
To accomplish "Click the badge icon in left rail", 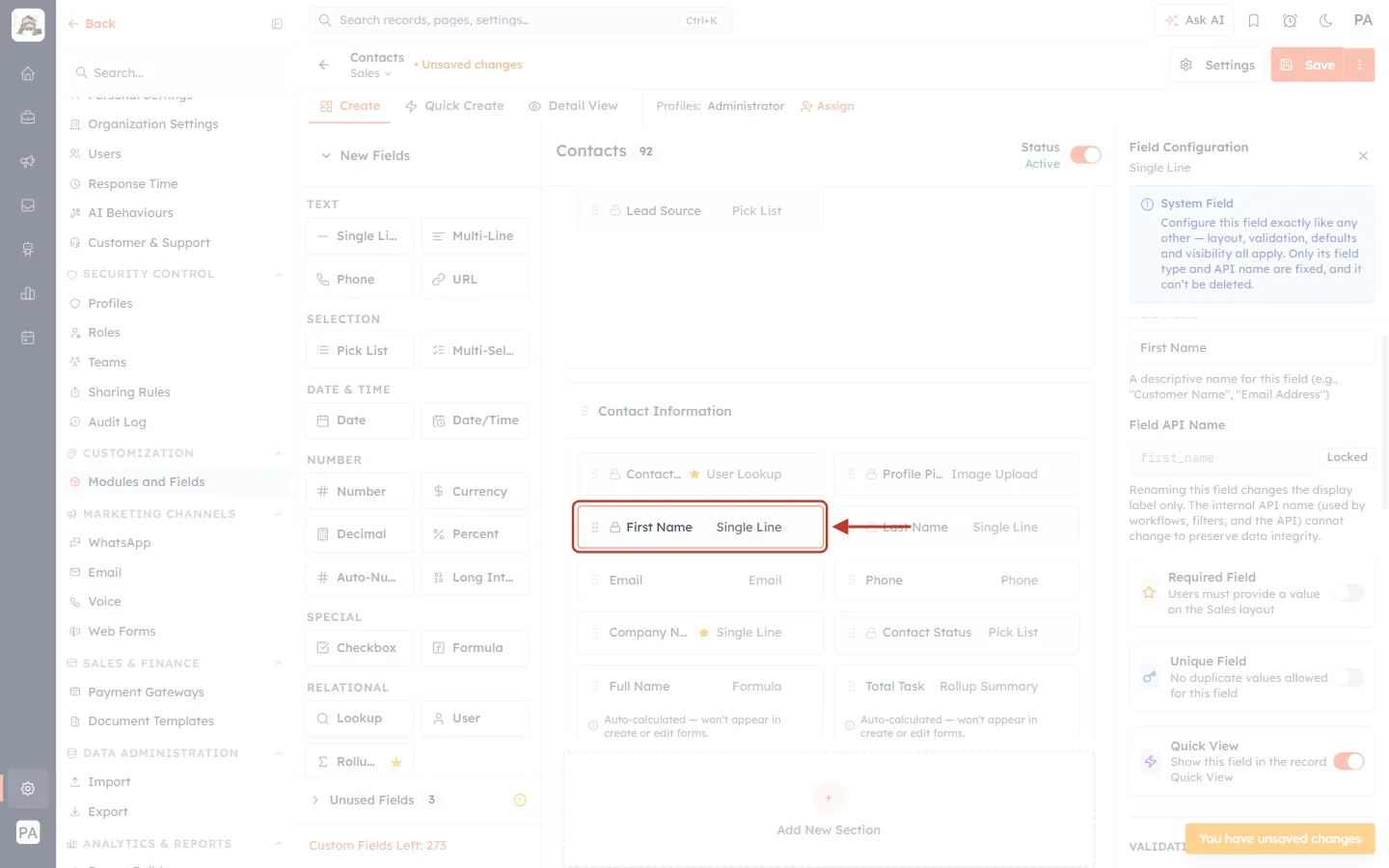I will (28, 250).
